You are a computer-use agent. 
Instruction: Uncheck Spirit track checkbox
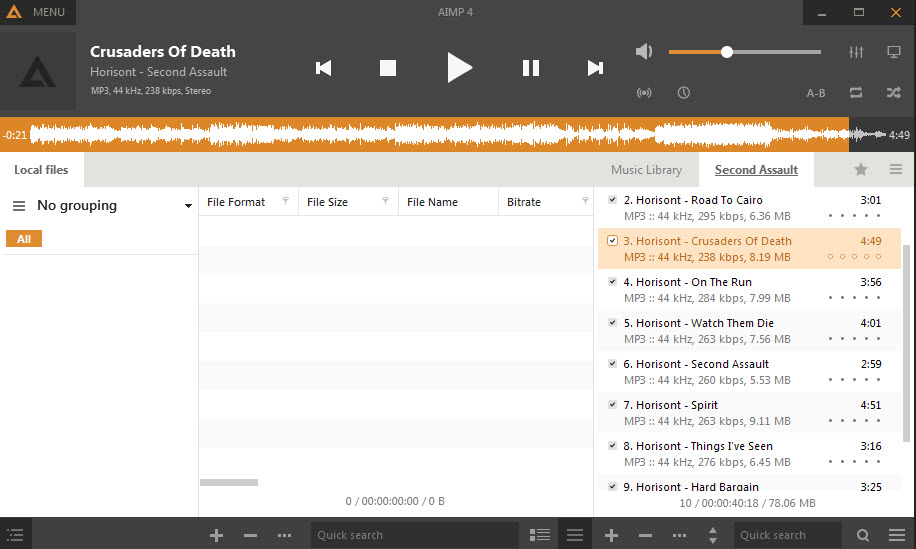point(612,404)
